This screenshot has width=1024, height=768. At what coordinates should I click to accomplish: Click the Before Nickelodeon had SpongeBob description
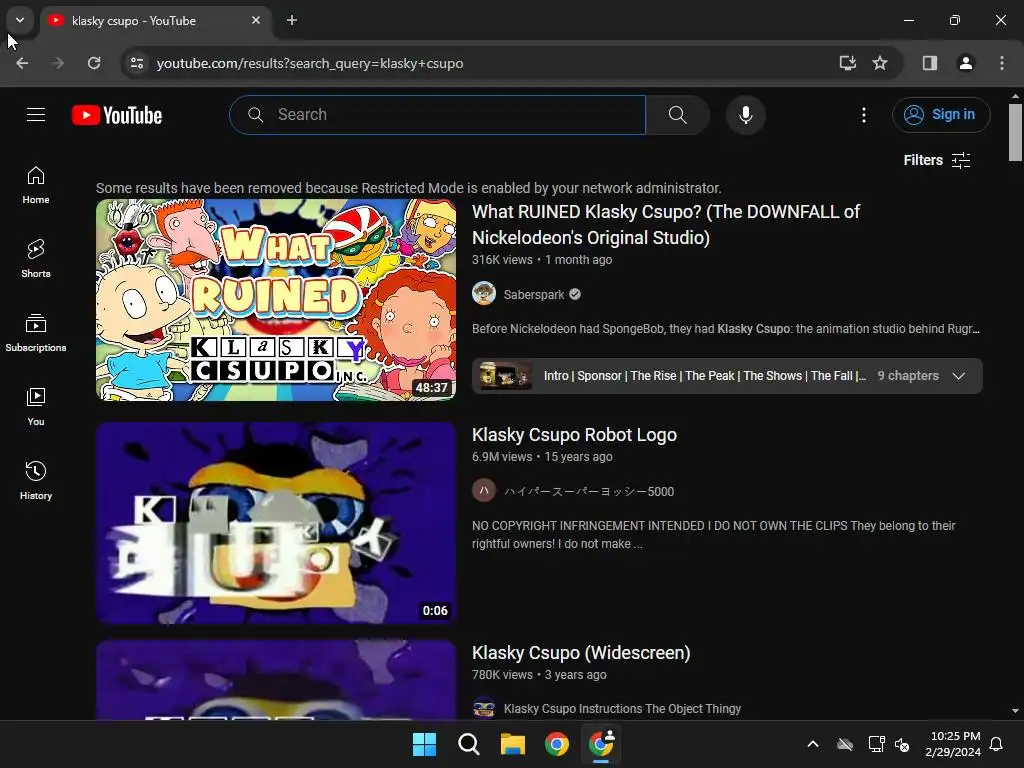(x=726, y=328)
